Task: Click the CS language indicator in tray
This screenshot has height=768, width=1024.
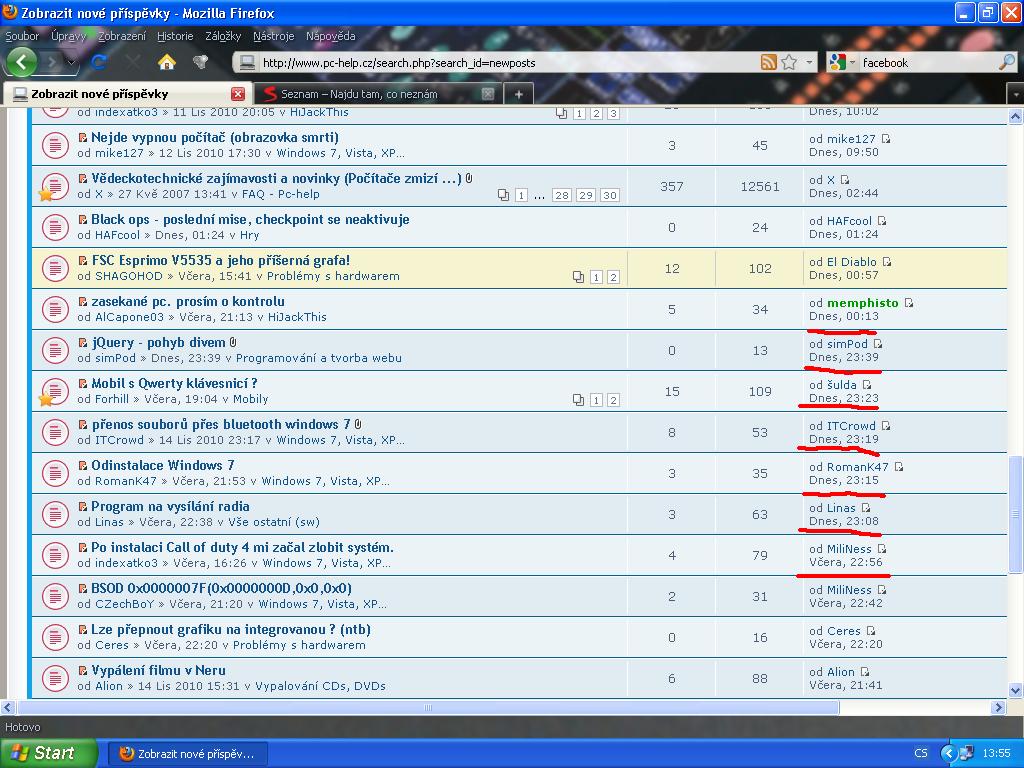Action: (x=921, y=753)
